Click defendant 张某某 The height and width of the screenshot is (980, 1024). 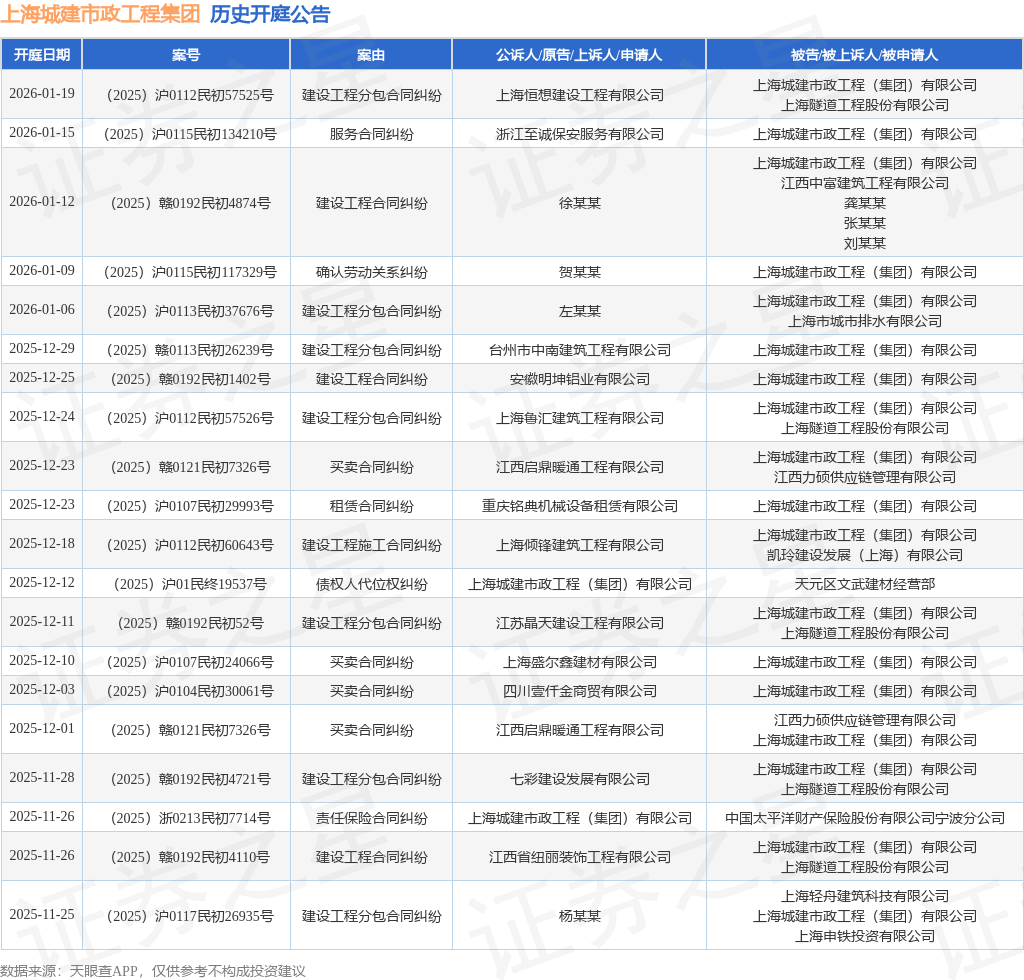(865, 223)
